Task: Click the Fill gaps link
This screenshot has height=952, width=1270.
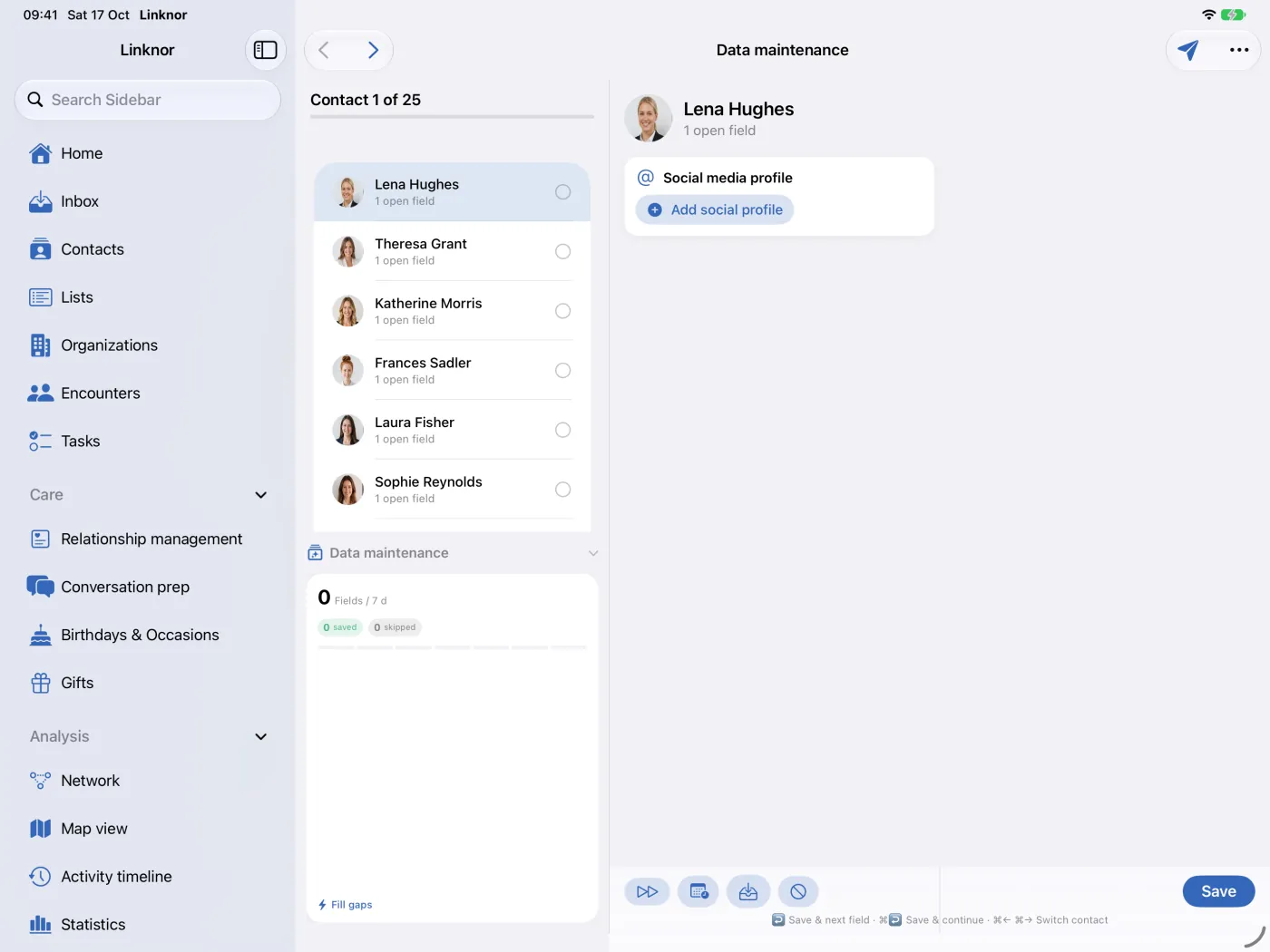Action: (x=346, y=905)
